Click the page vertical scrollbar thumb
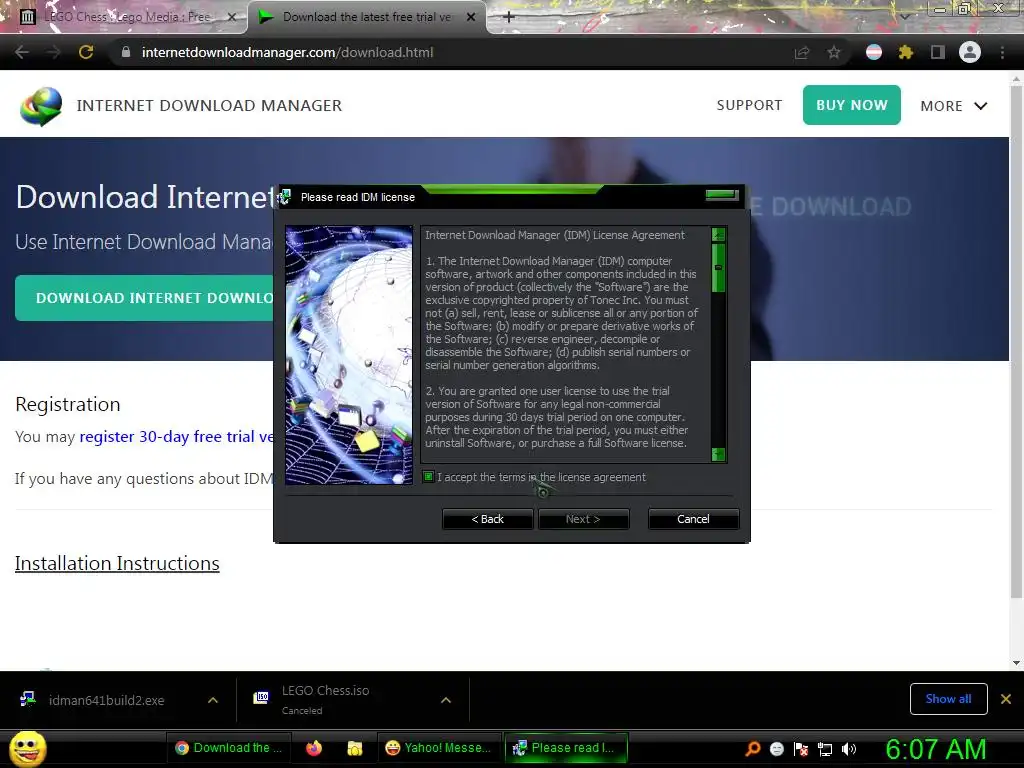Screen dimensions: 1024x768 (1016, 343)
